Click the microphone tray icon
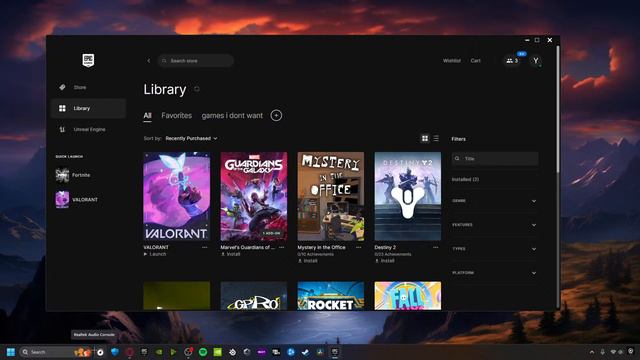 click(602, 352)
